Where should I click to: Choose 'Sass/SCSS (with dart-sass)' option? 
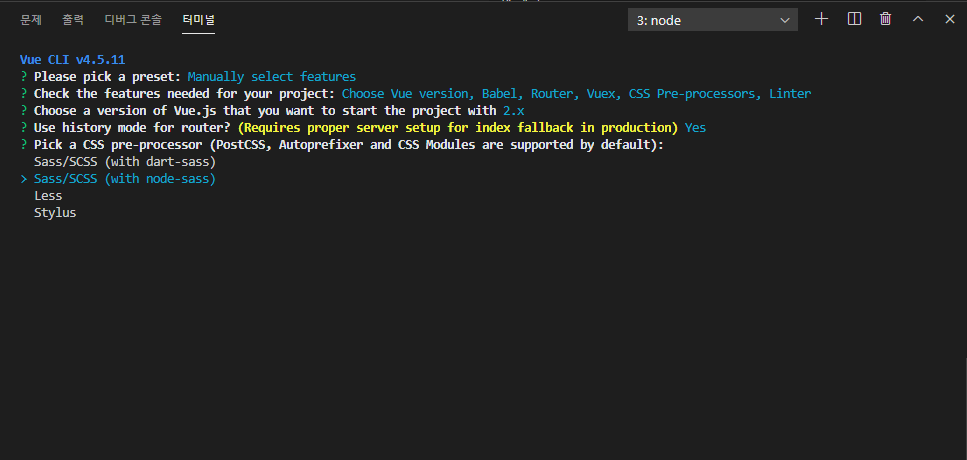point(125,162)
